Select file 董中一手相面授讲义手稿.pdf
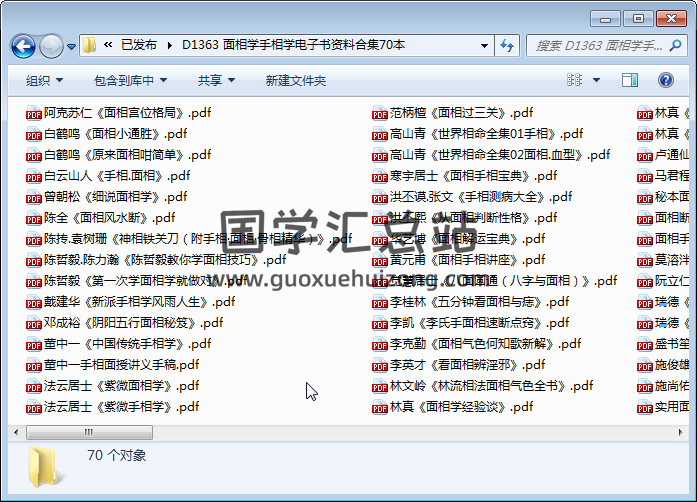The height and width of the screenshot is (502, 697). click(113, 365)
